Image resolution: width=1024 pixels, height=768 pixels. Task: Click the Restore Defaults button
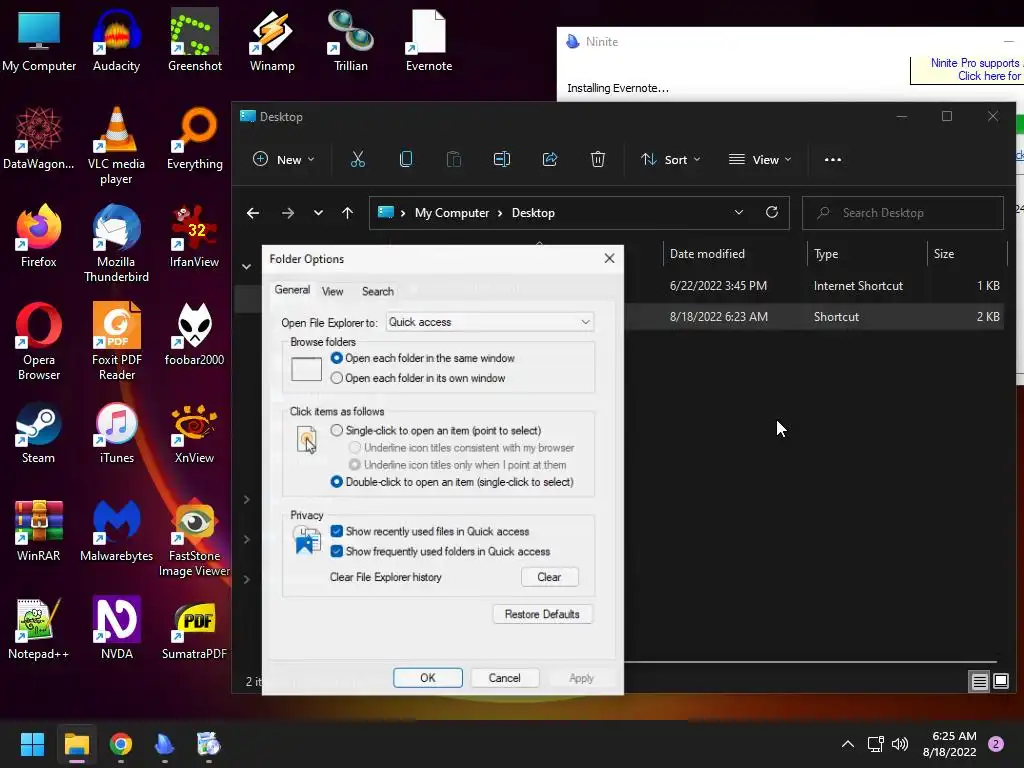click(542, 614)
